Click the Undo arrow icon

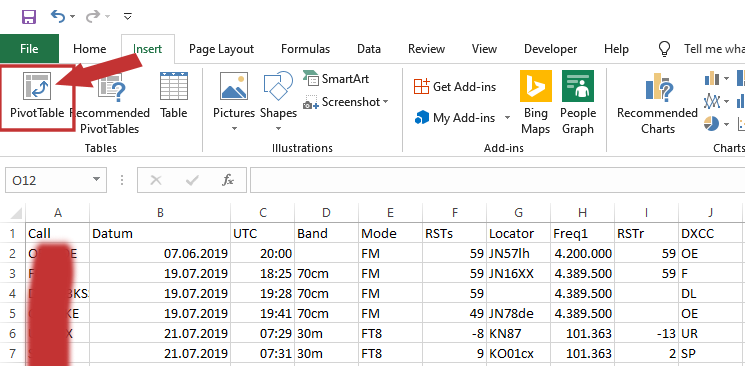click(58, 17)
